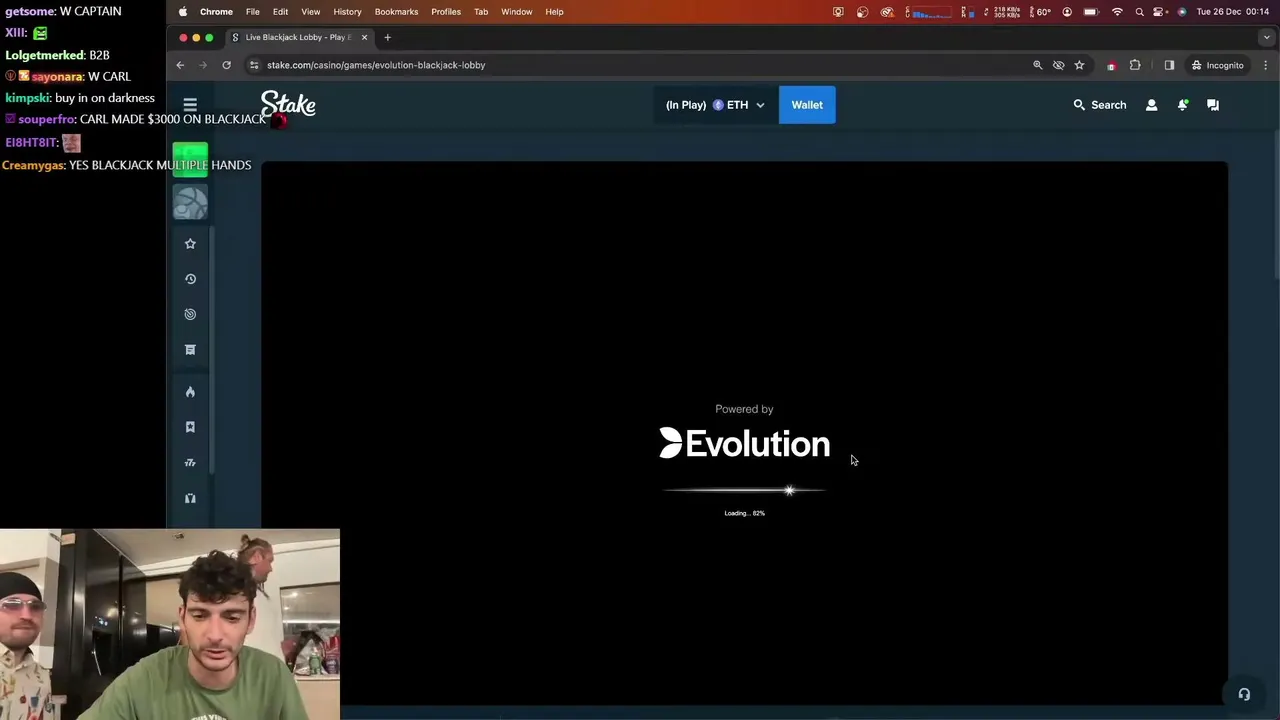1280x720 pixels.
Task: Click the crossed-eye tracking protection icon
Action: point(1058,65)
